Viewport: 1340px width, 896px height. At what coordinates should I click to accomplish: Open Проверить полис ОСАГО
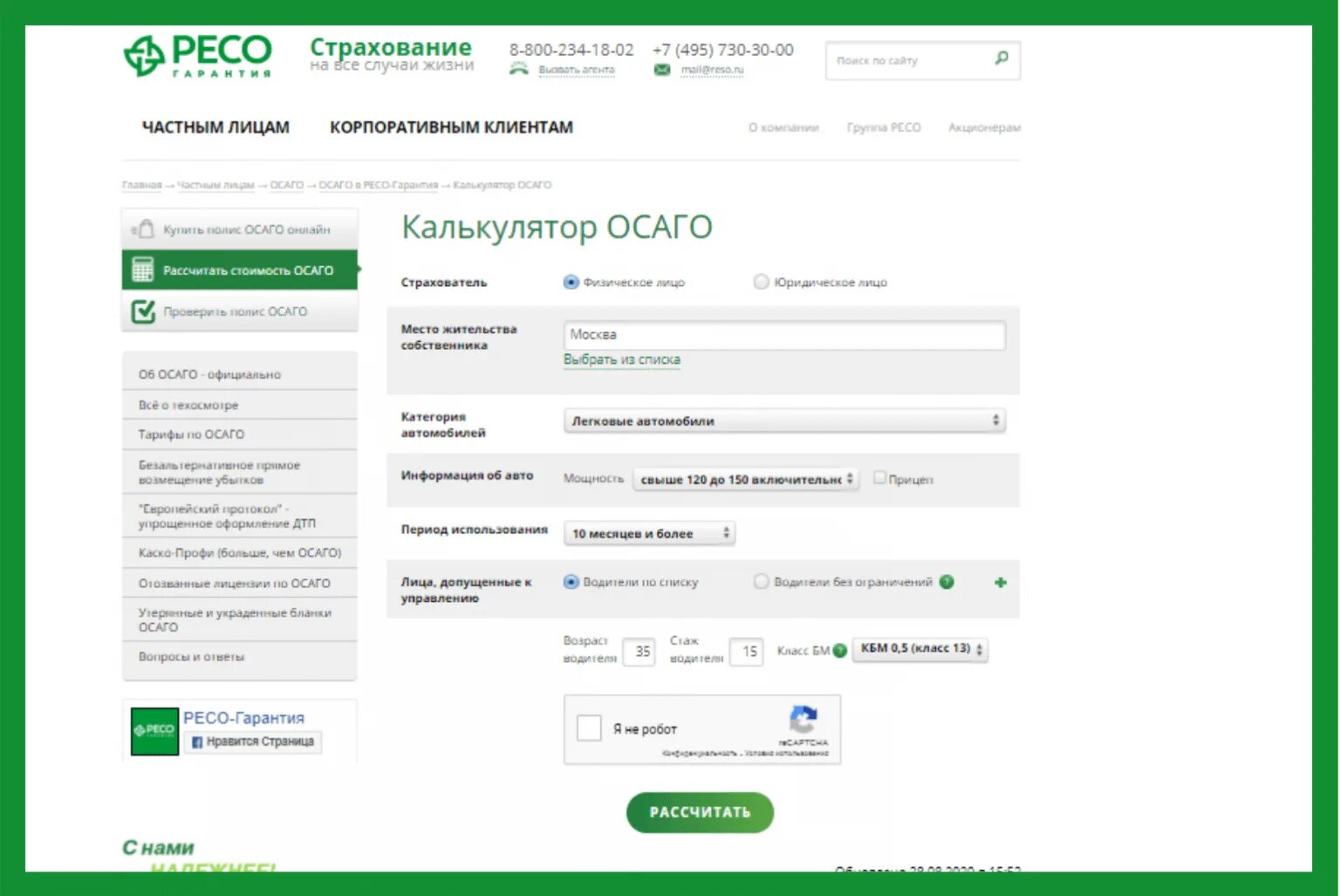[240, 311]
